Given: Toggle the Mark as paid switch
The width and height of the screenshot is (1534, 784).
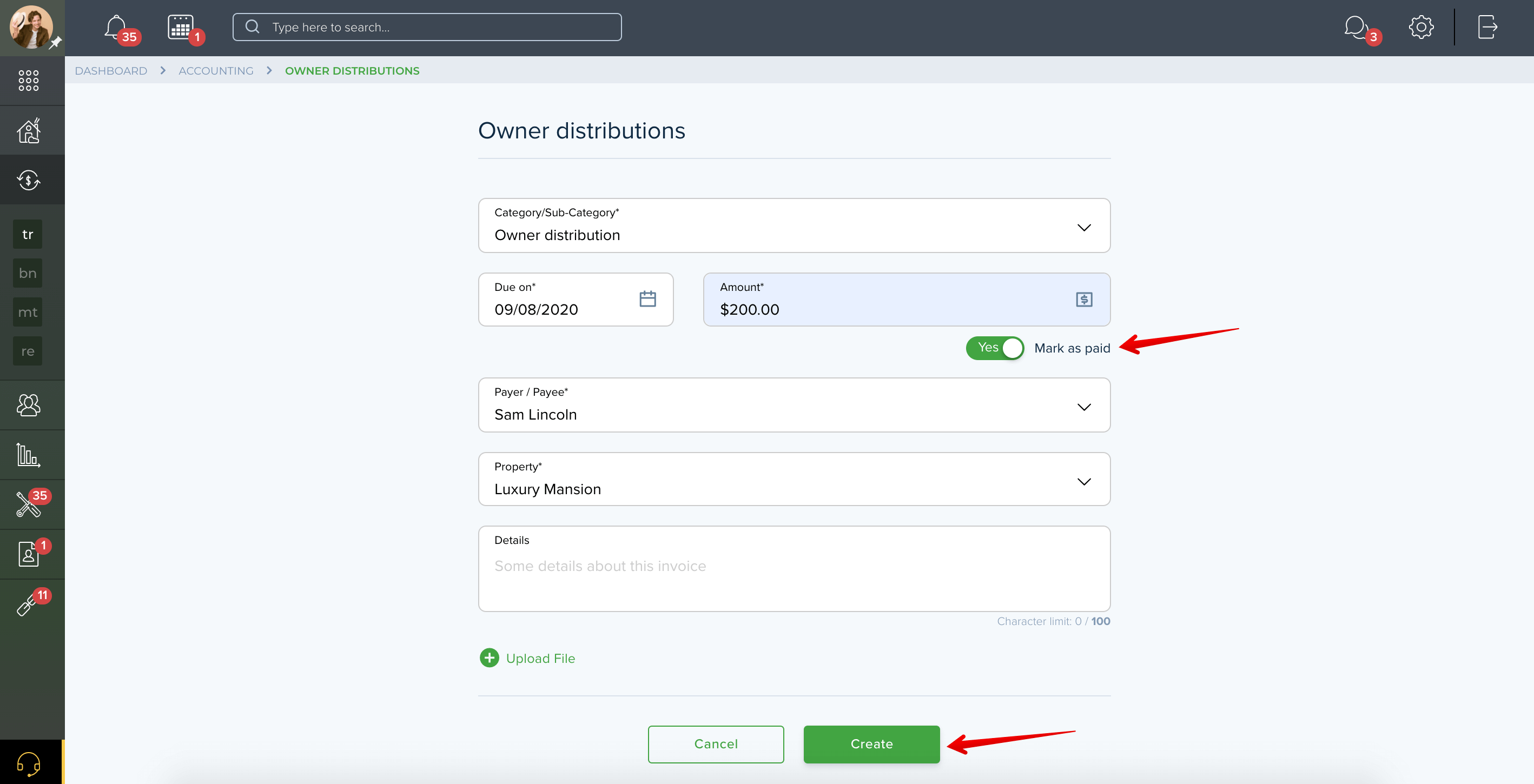Looking at the screenshot, I should pos(995,348).
